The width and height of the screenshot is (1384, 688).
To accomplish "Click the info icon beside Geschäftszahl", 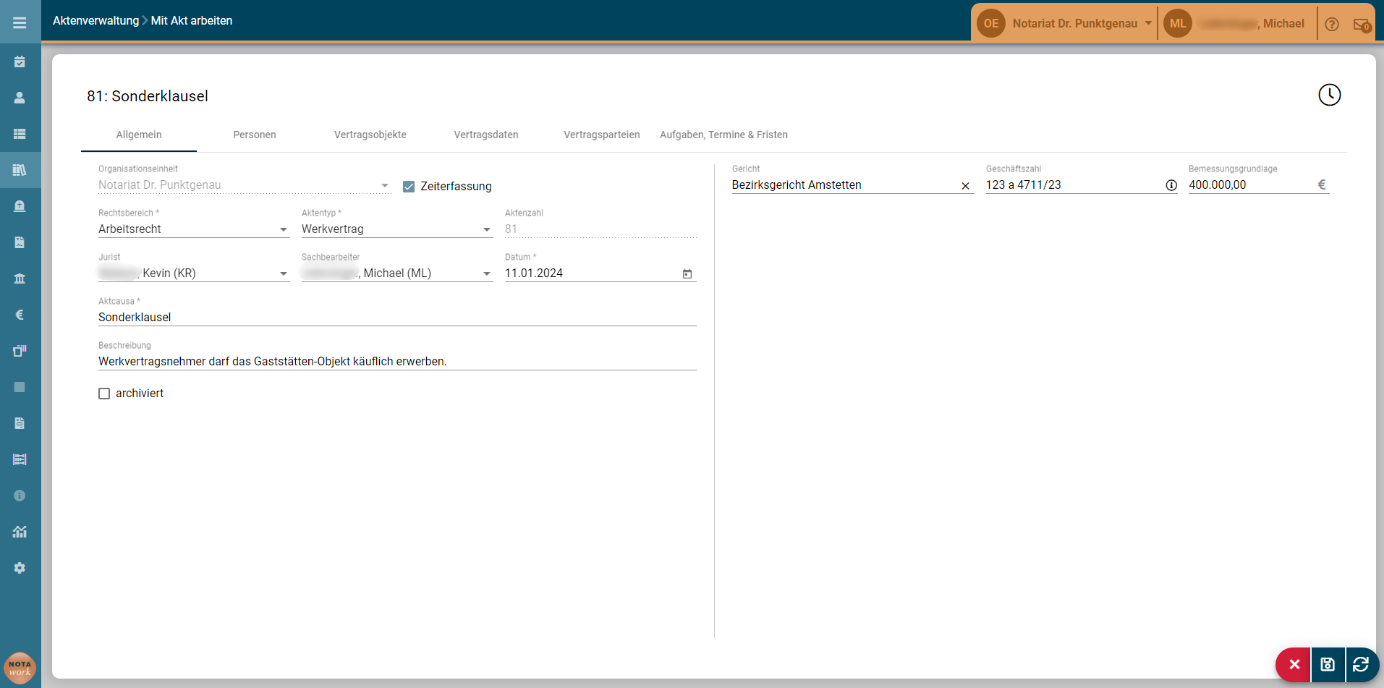I will click(x=1171, y=185).
